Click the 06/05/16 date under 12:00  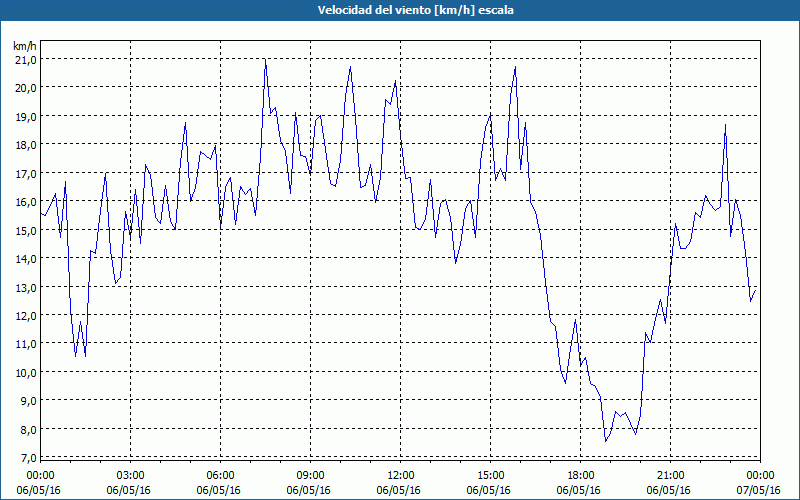pyautogui.click(x=398, y=491)
